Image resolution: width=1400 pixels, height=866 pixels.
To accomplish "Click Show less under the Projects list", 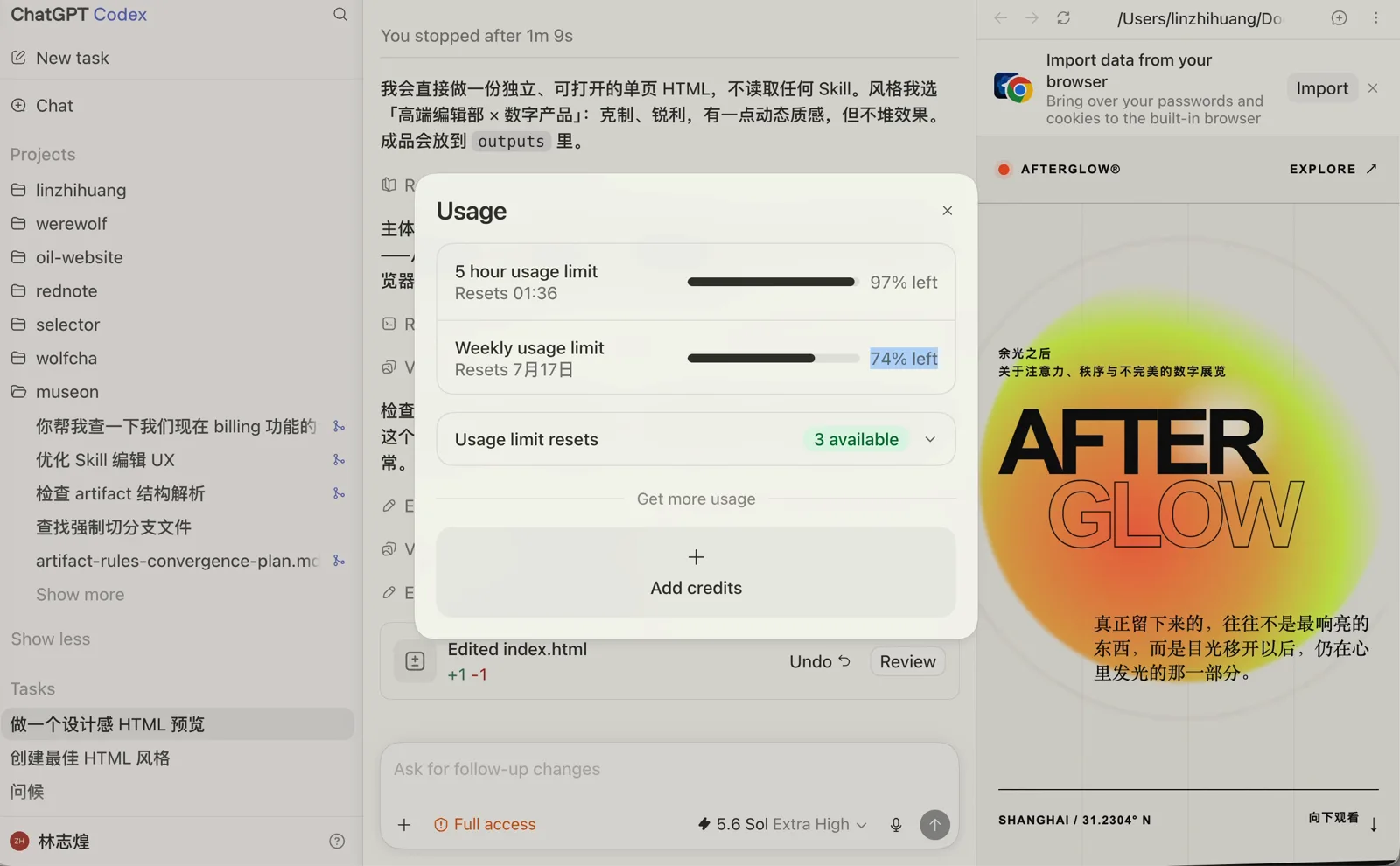I will 51,639.
